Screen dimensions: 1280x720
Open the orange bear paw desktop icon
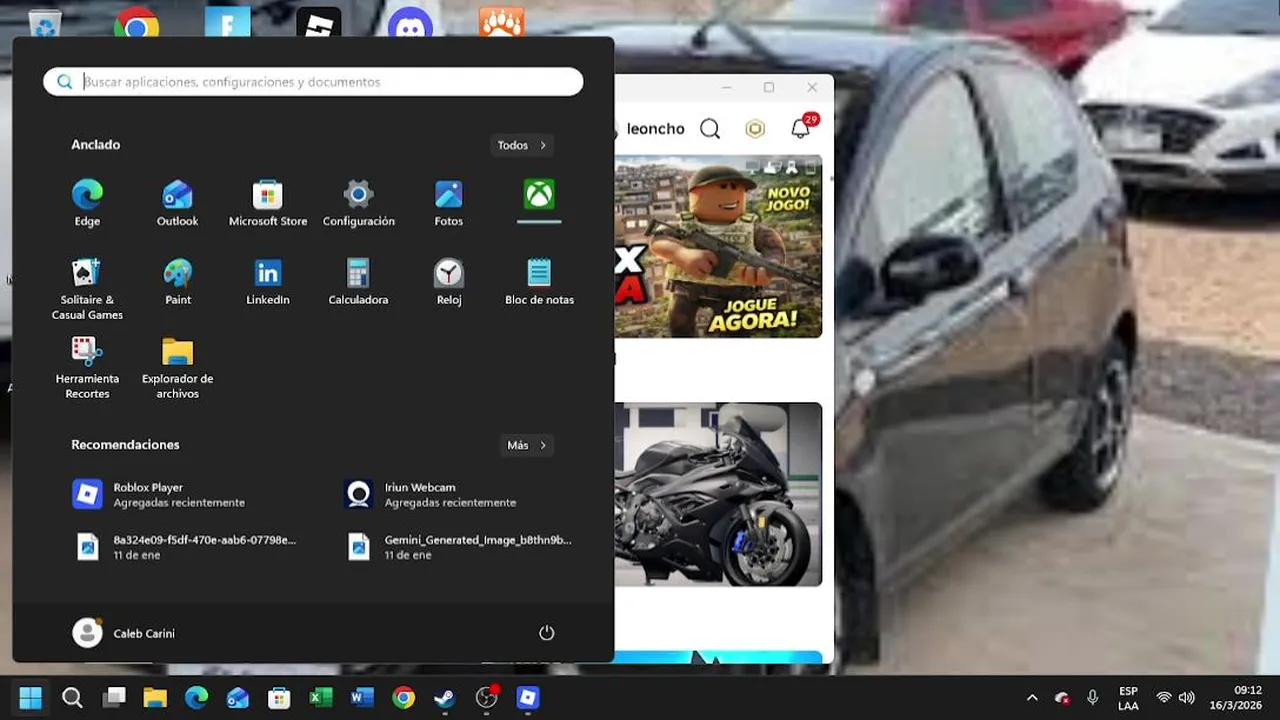502,22
